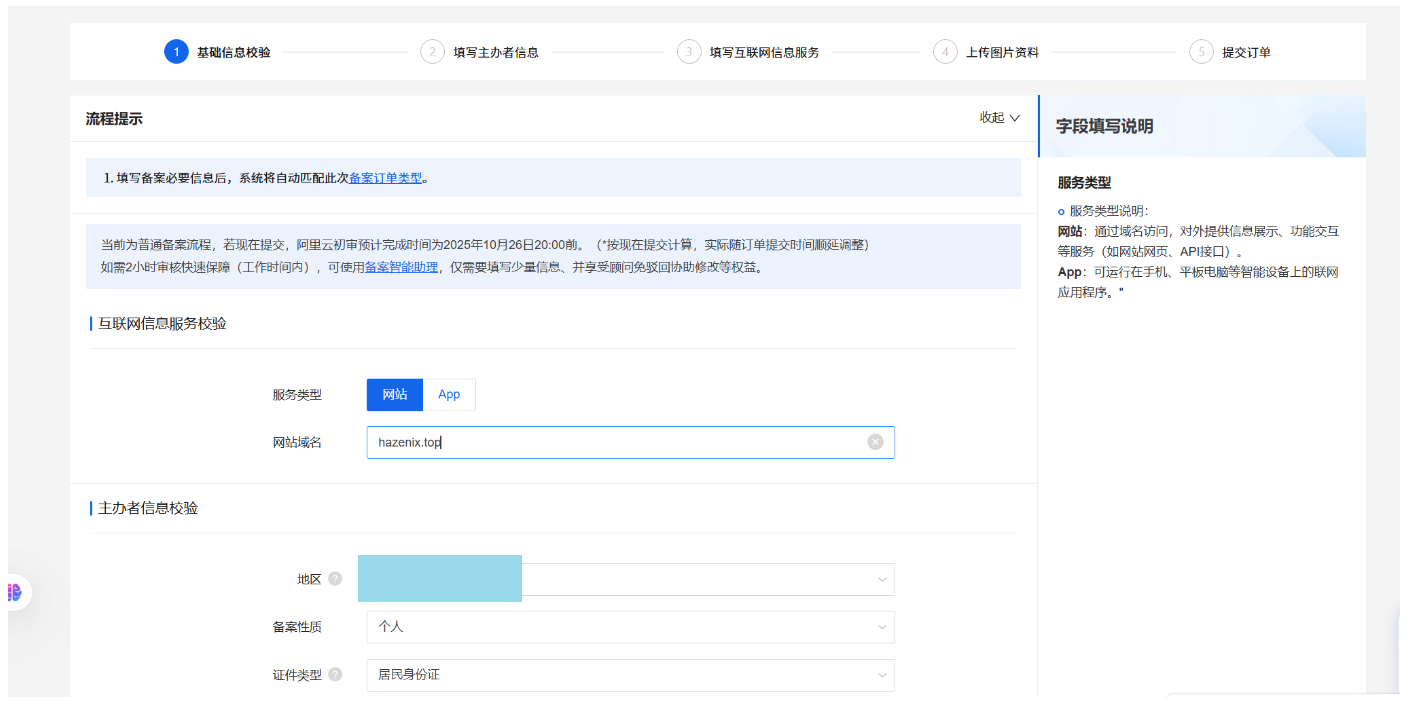This screenshot has width=1401, height=702.
Task: Open the floating assistant icon at left edge
Action: click(x=16, y=593)
